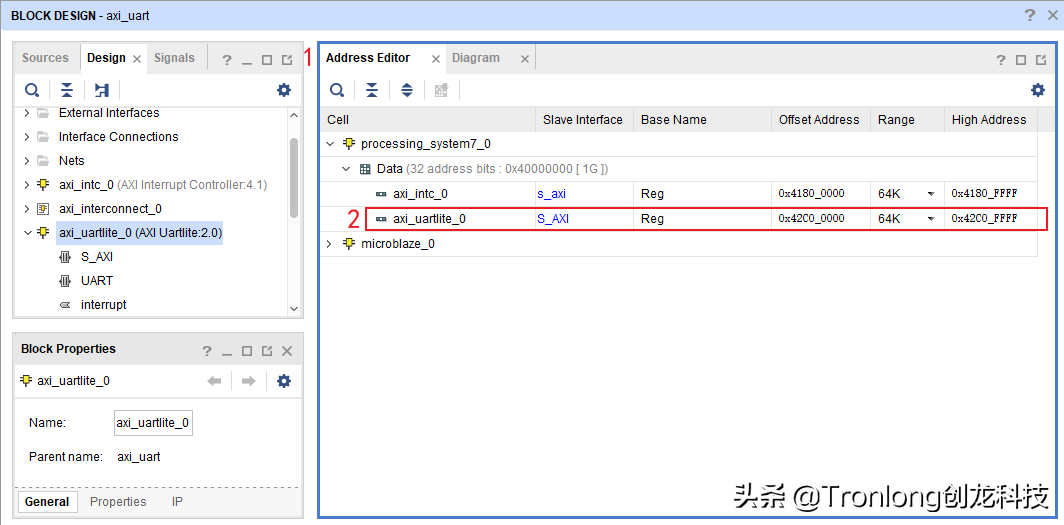This screenshot has height=525, width=1064.
Task: Select the Address Editor tab
Action: [x=368, y=58]
